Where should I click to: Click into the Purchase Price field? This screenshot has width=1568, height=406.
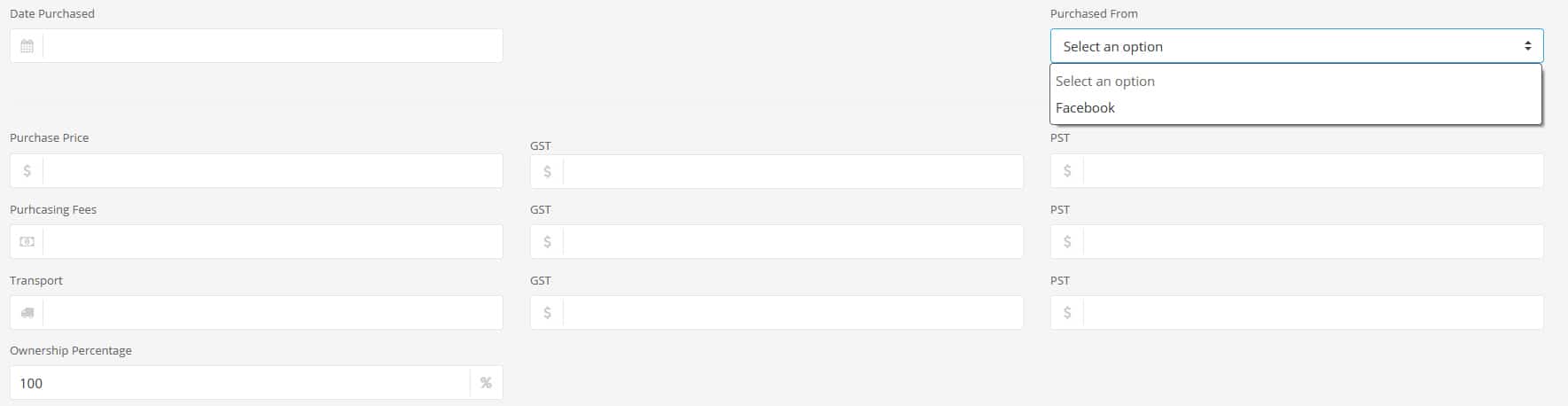click(x=273, y=171)
